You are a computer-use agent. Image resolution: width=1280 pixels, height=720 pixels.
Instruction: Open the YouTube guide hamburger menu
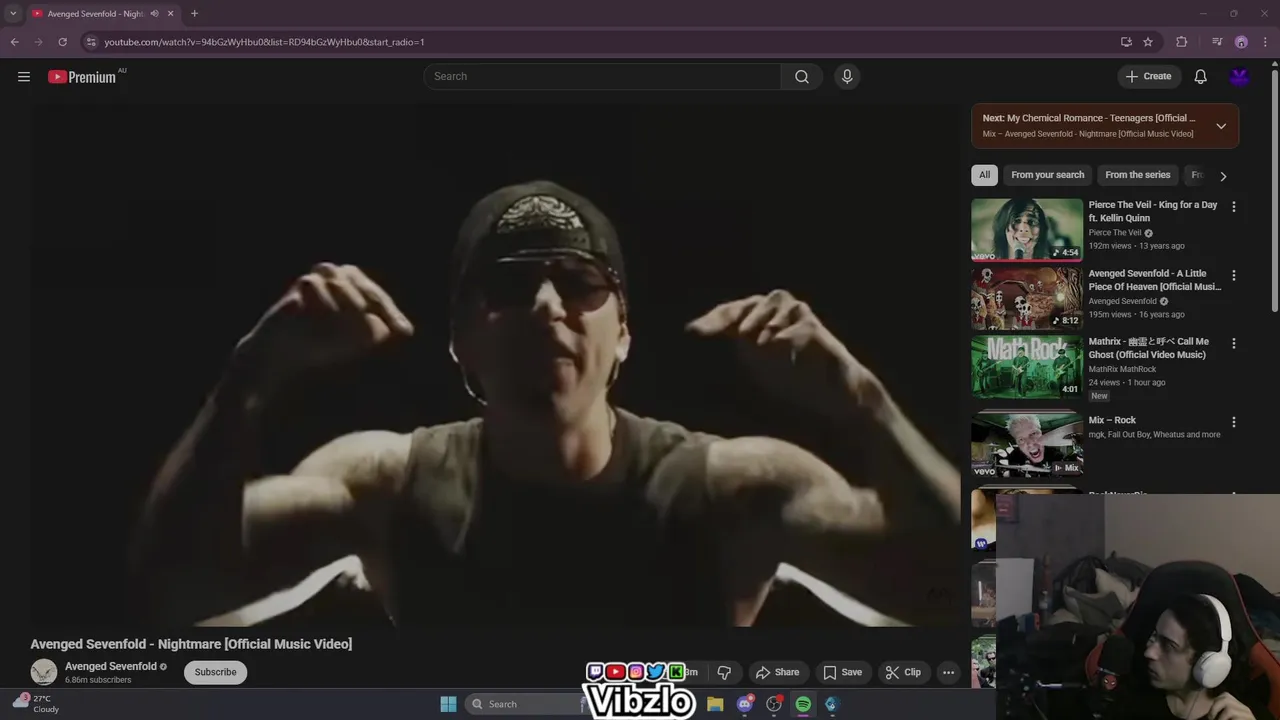(x=24, y=77)
